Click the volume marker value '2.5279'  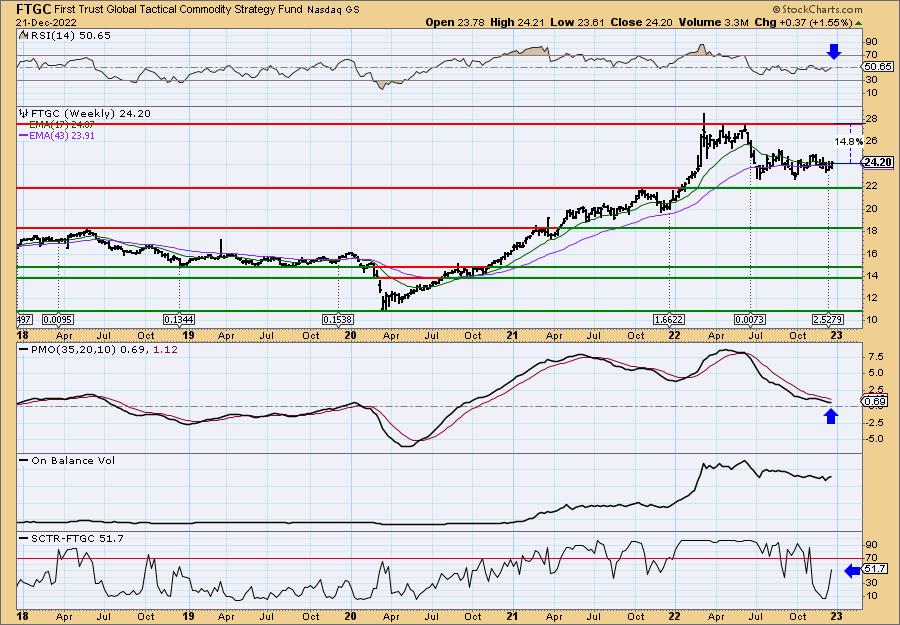pos(828,319)
